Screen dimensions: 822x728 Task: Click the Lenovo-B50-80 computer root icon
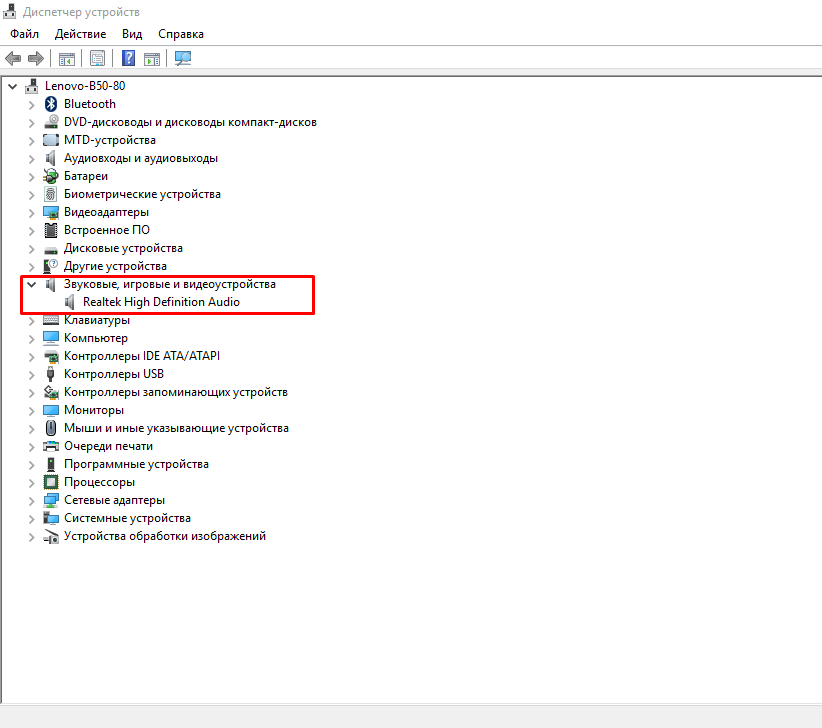[32, 85]
